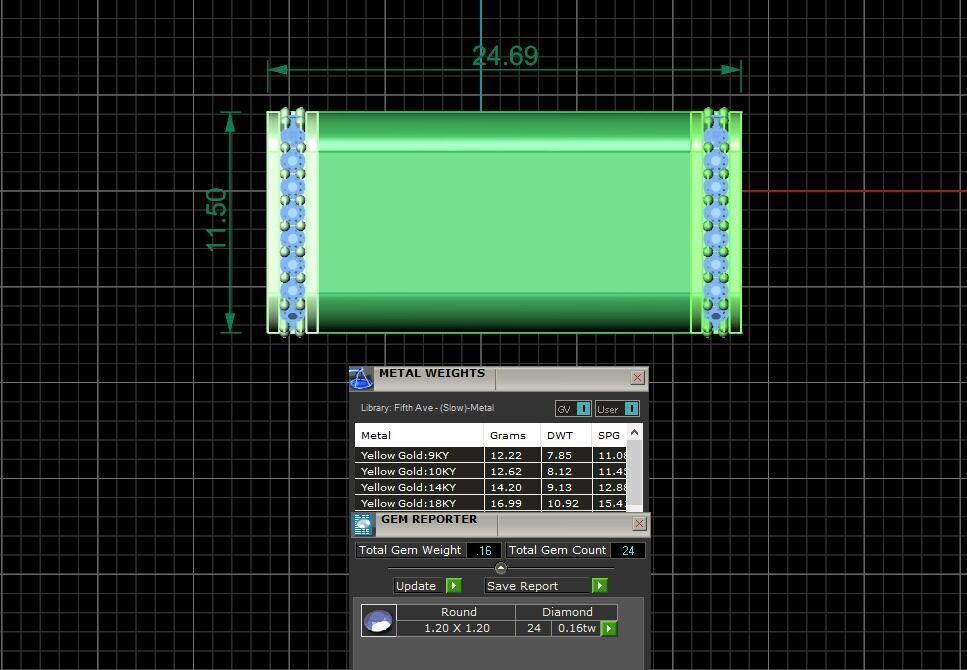Select the Yellow Gold:10KY row
The width and height of the screenshot is (967, 670).
491,471
